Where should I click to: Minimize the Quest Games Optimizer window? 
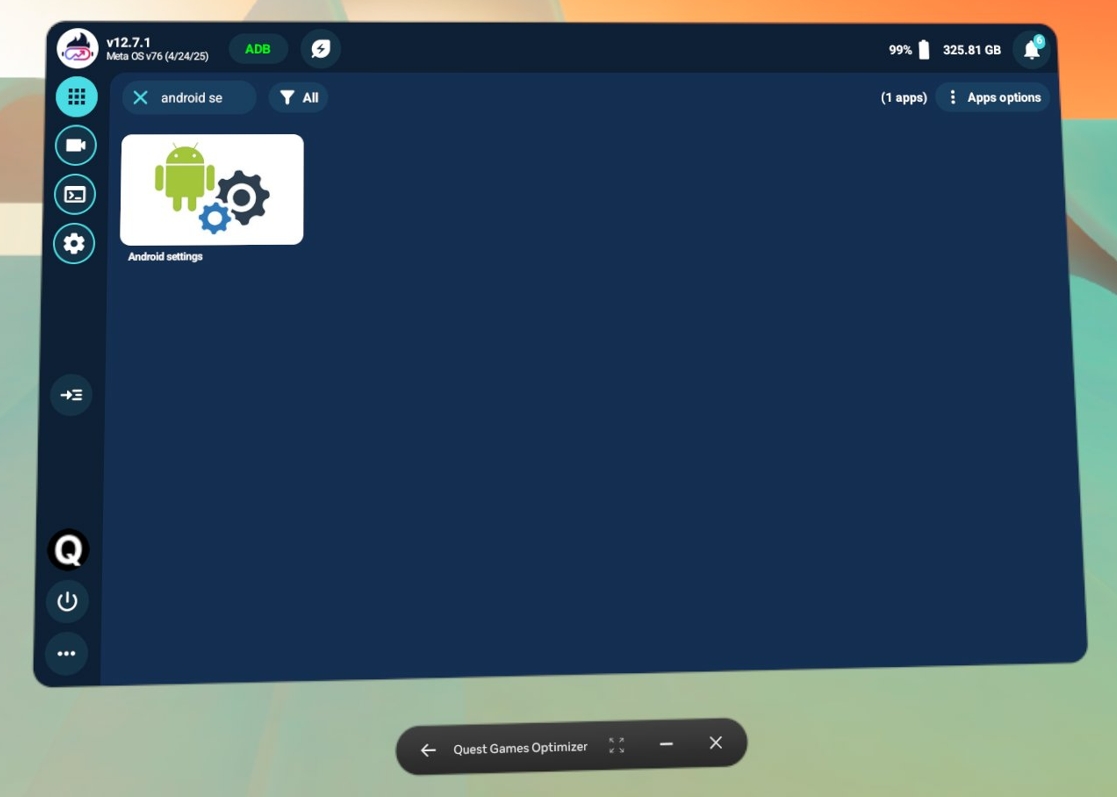pyautogui.click(x=666, y=744)
